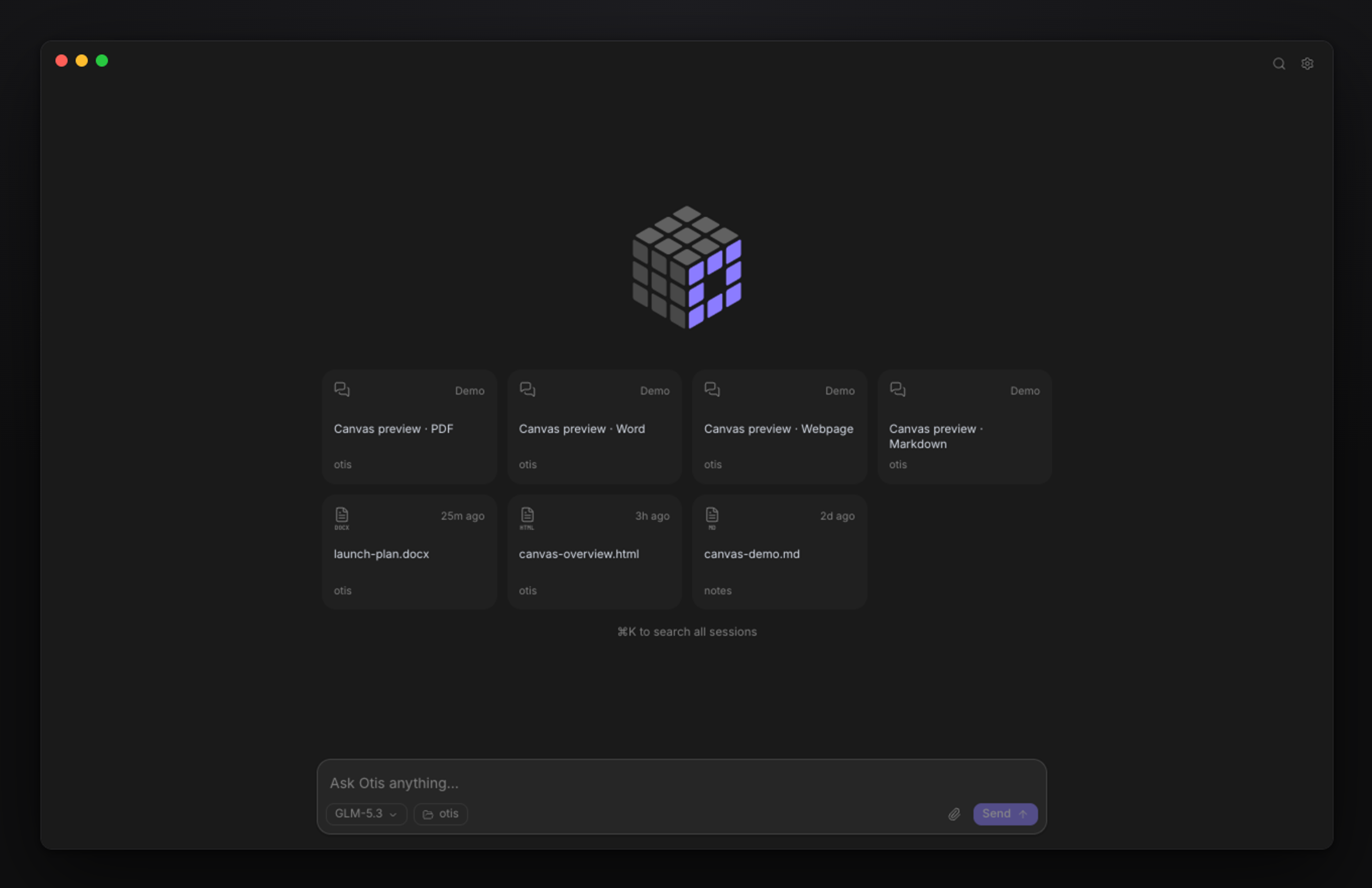Open the GLM-5.3 model dropdown

366,814
